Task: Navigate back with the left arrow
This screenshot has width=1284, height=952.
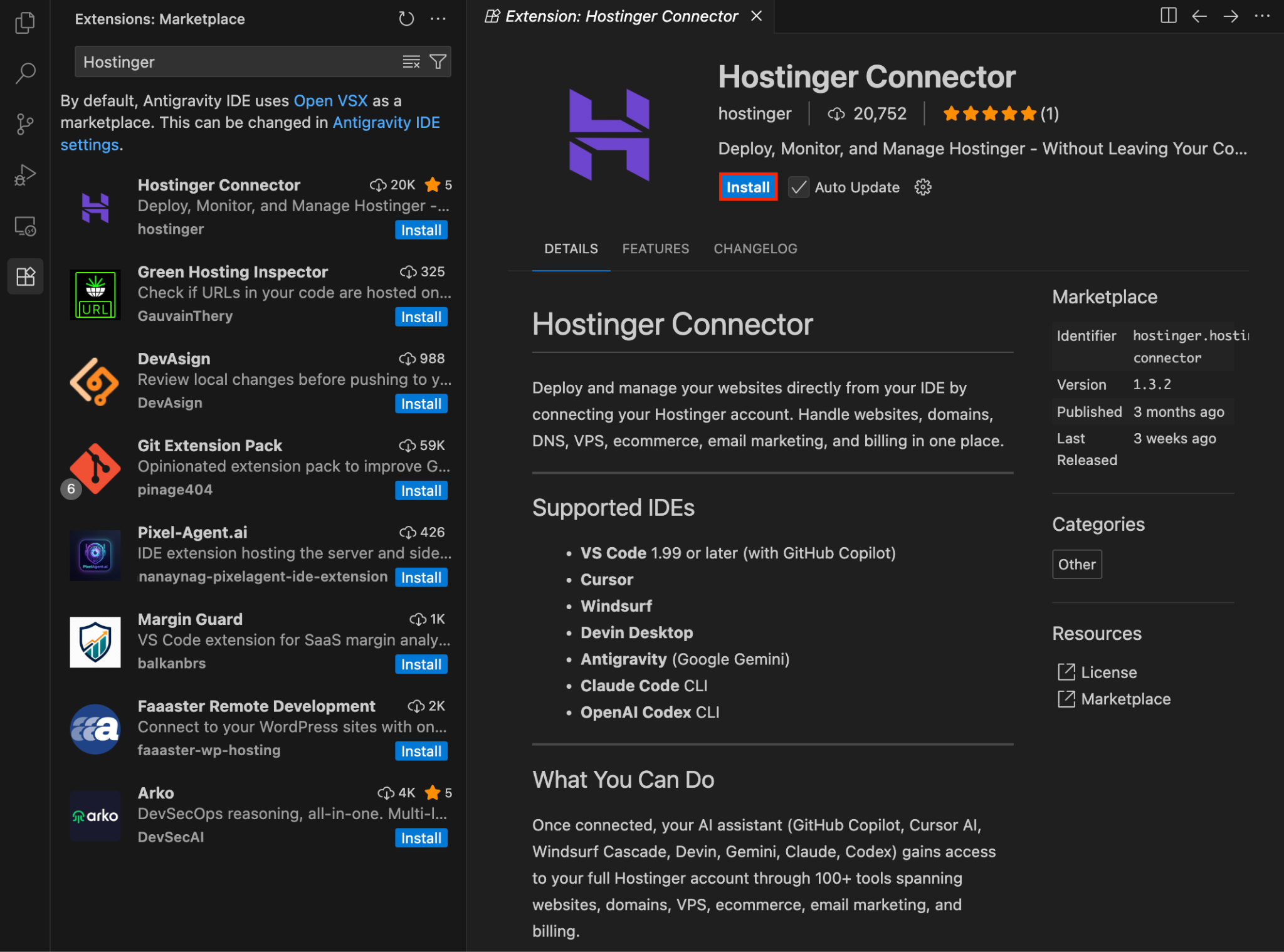Action: pyautogui.click(x=1199, y=16)
